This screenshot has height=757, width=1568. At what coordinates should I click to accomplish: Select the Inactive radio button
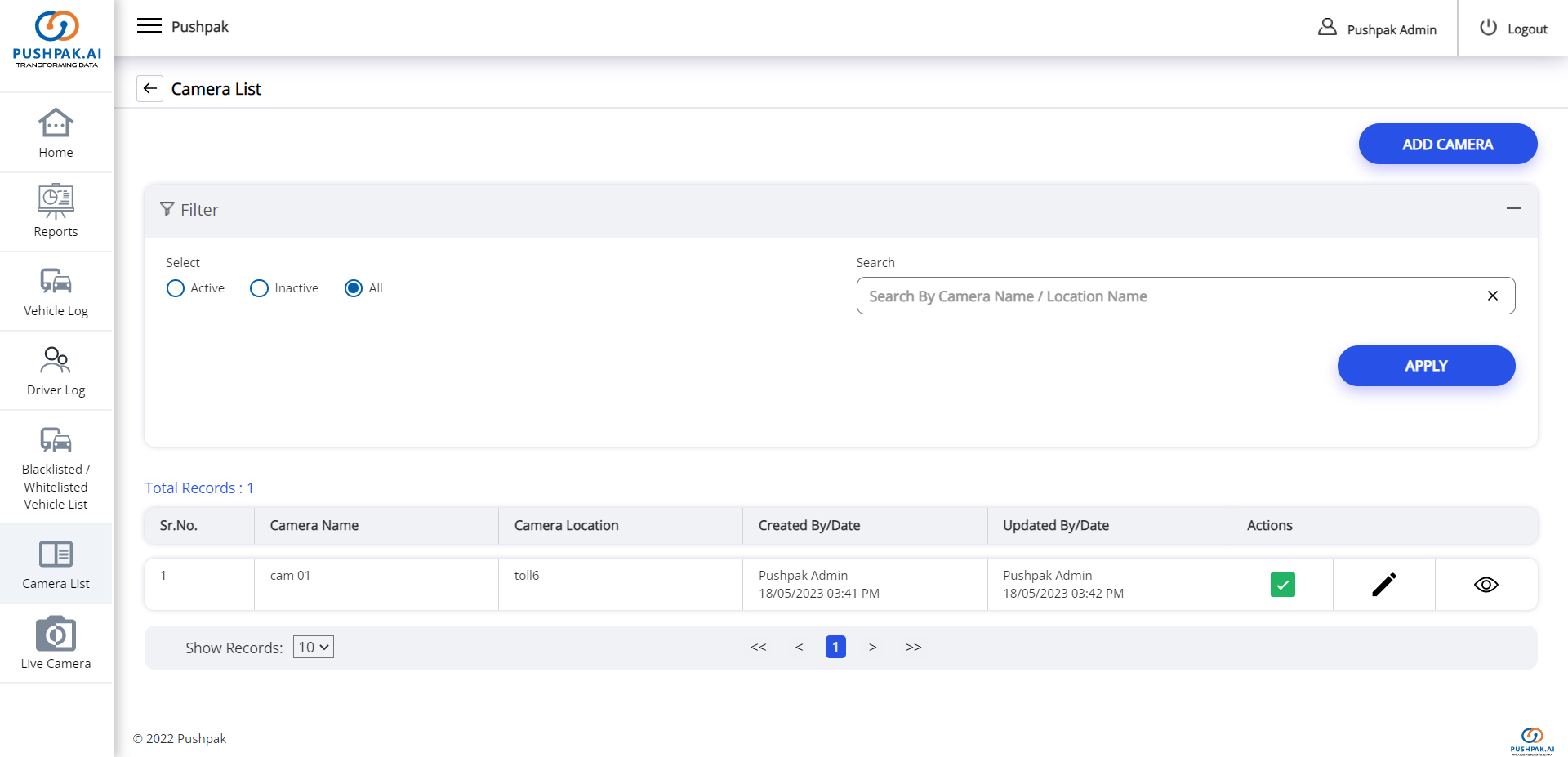[x=259, y=288]
